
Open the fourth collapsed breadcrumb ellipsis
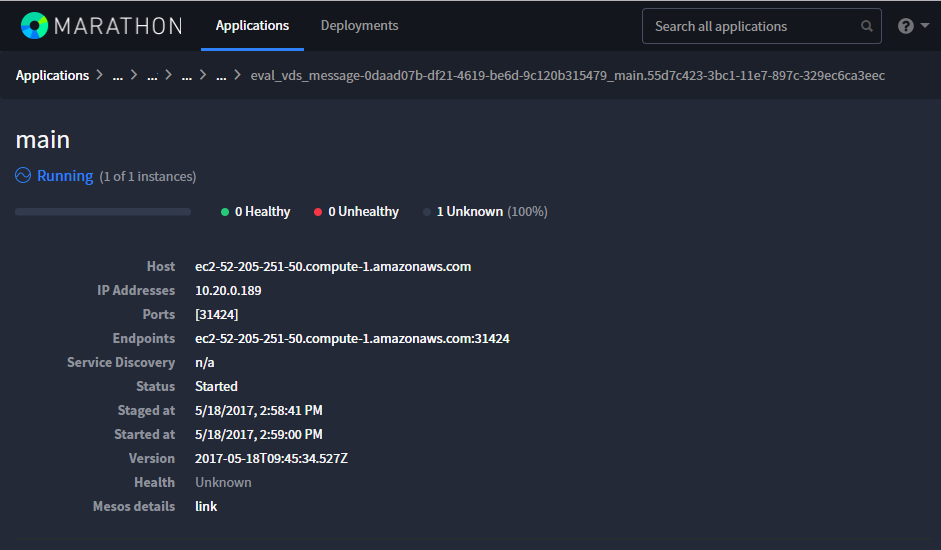click(221, 76)
